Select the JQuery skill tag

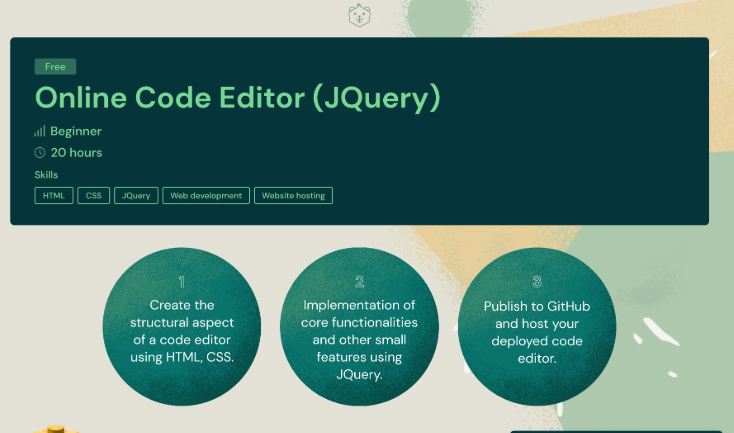(x=136, y=196)
